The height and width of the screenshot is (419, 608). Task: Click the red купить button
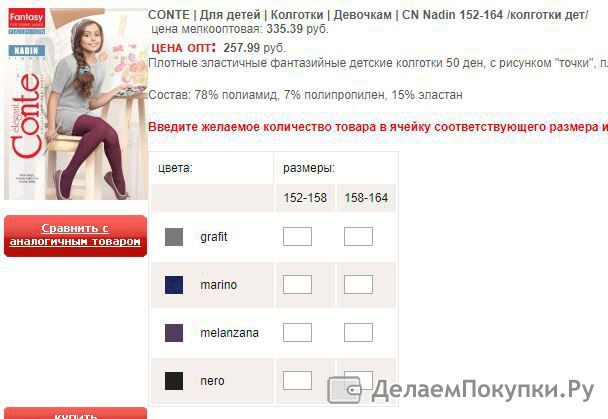[x=76, y=414]
